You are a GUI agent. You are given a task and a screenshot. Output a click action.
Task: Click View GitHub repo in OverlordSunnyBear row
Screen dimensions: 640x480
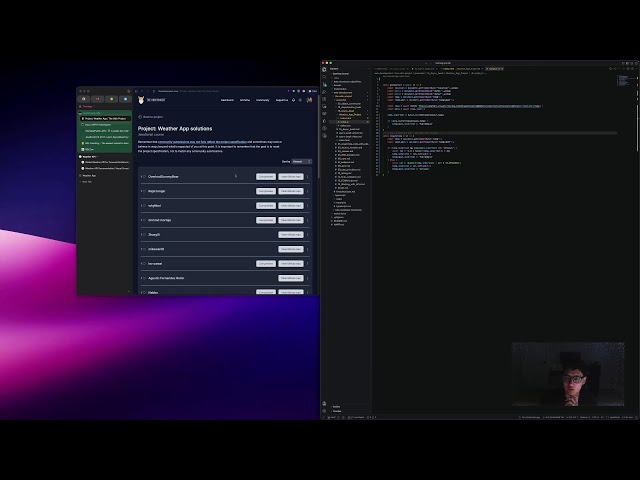pos(291,177)
